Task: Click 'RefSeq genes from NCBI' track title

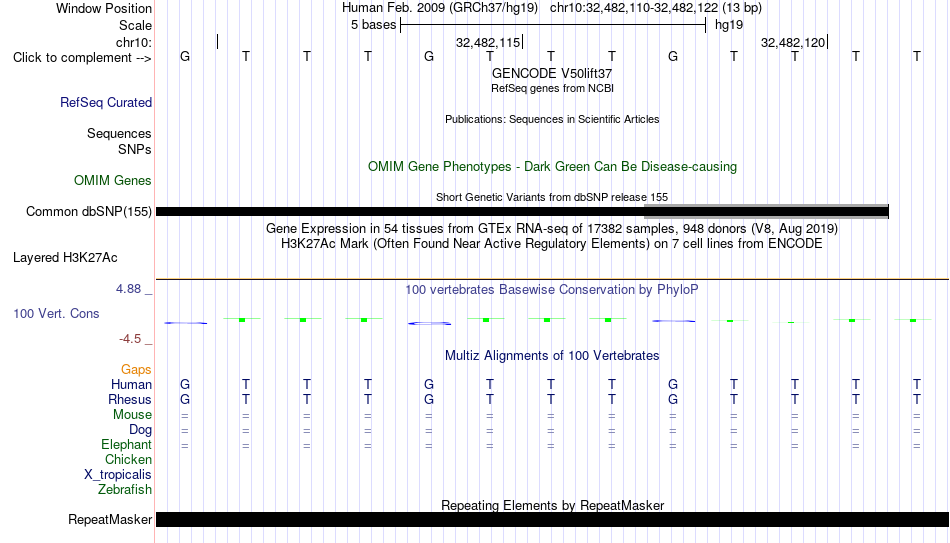Action: (x=552, y=88)
